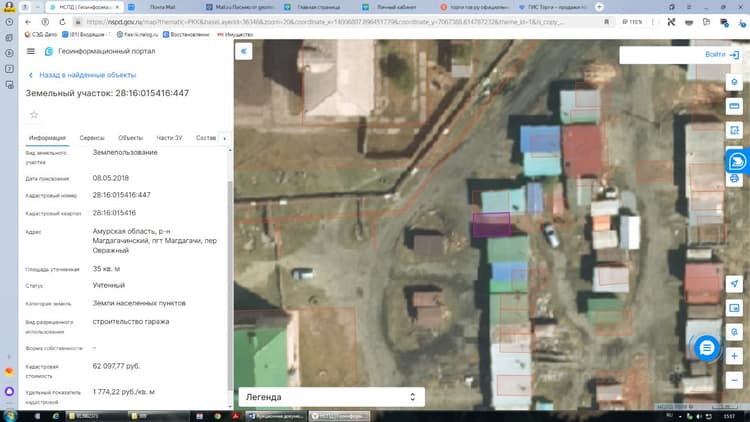This screenshot has width=750, height=422.
Task: Click the my location arrow icon
Action: 734,284
